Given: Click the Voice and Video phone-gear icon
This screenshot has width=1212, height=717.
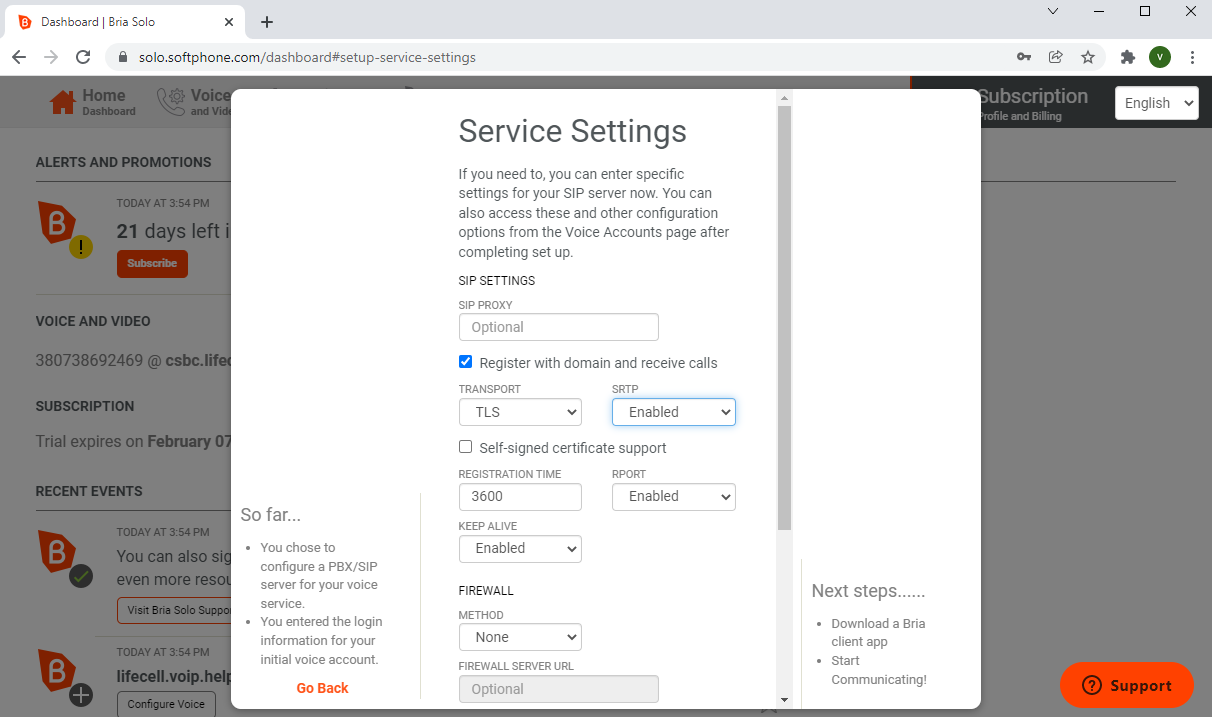Looking at the screenshot, I should tap(171, 102).
